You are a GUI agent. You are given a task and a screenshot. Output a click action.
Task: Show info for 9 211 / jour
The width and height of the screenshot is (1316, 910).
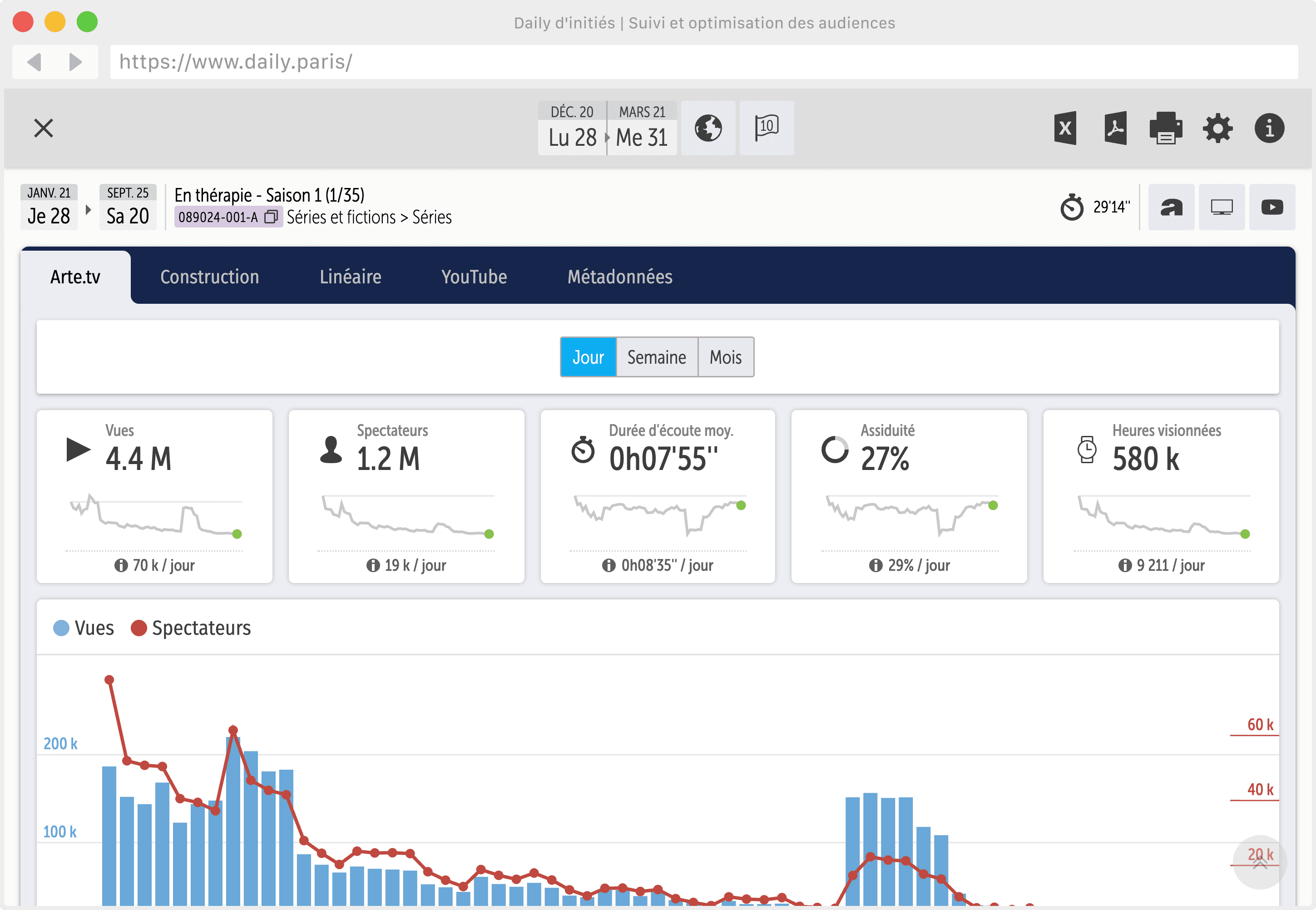pyautogui.click(x=1125, y=565)
